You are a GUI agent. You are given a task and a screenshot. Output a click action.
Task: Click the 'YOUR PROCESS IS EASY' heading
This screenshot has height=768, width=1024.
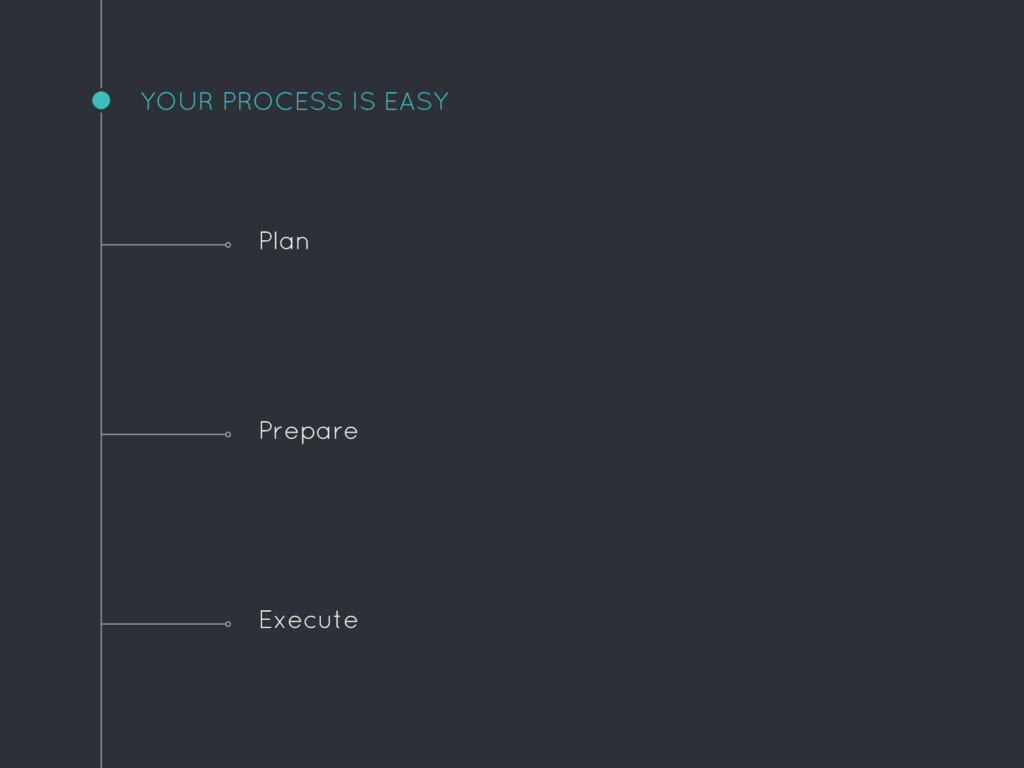pos(295,101)
